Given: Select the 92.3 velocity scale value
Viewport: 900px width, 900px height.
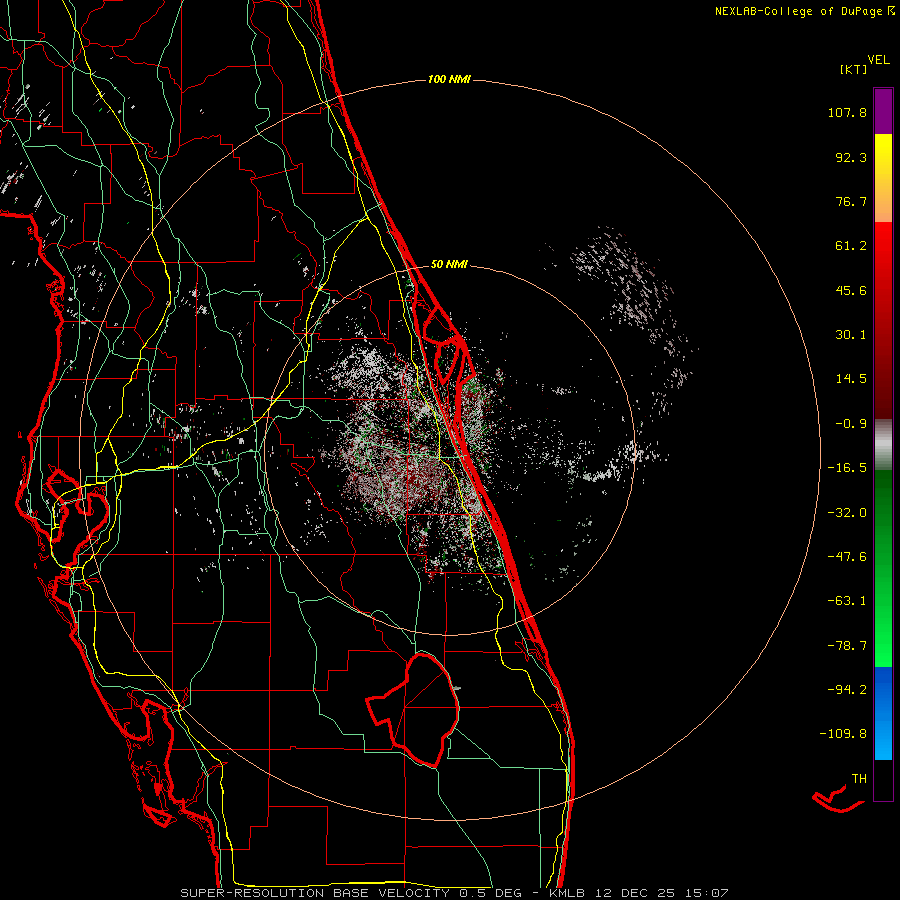Looking at the screenshot, I should [x=851, y=157].
